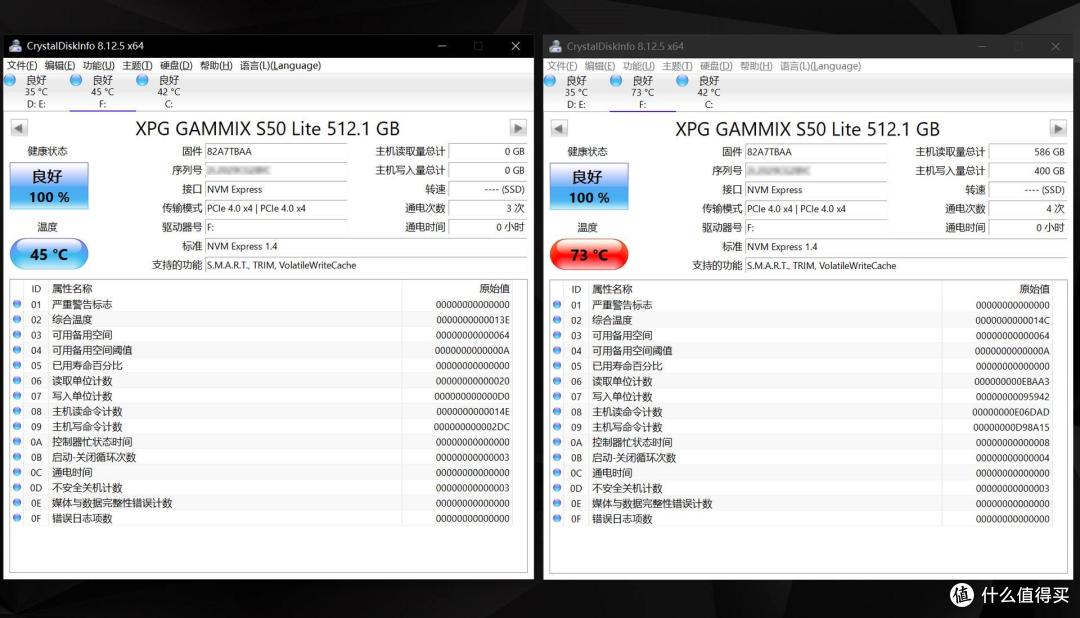Click 良好 100 % health status in right window

[x=589, y=187]
